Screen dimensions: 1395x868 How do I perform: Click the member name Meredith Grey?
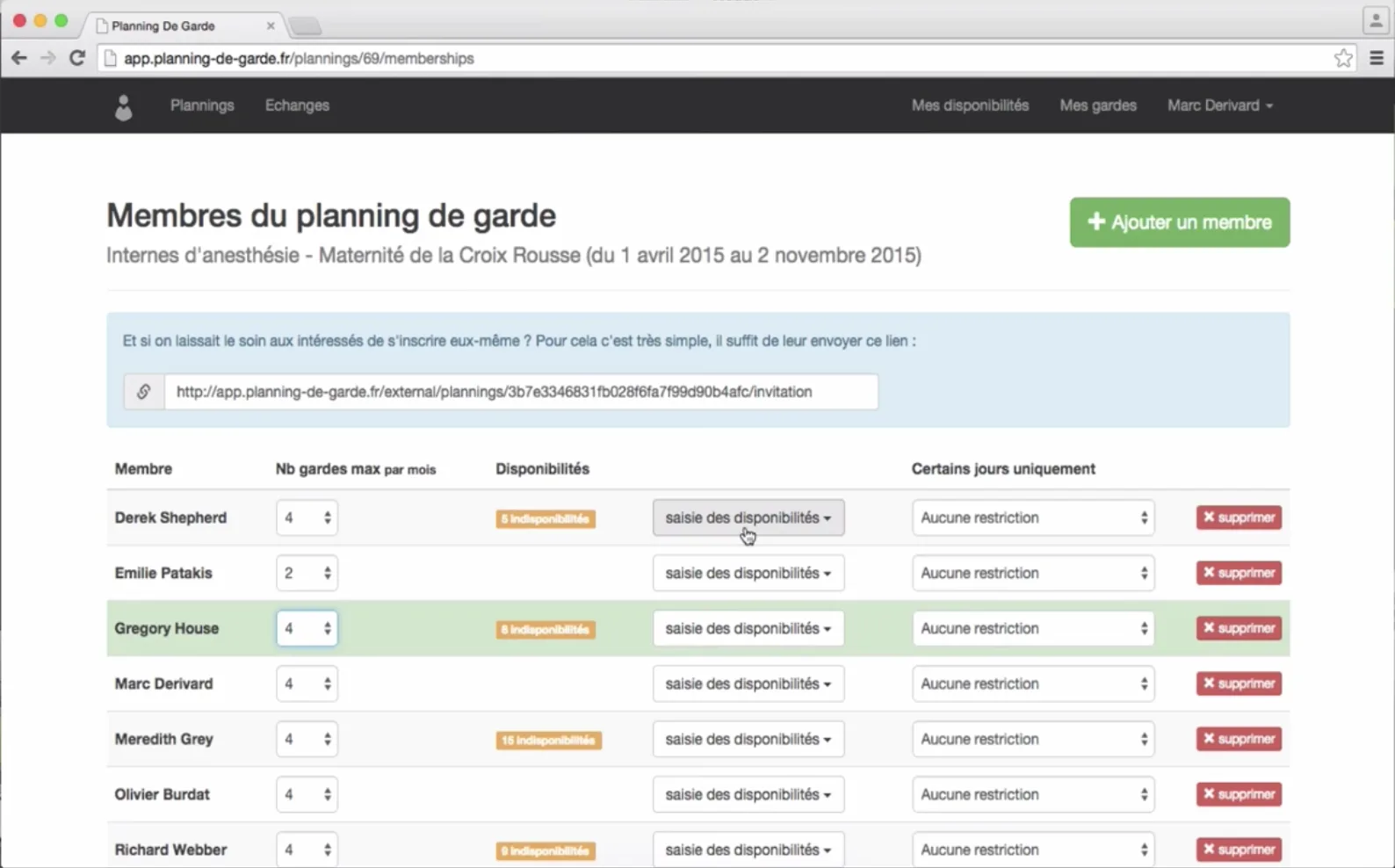click(164, 739)
